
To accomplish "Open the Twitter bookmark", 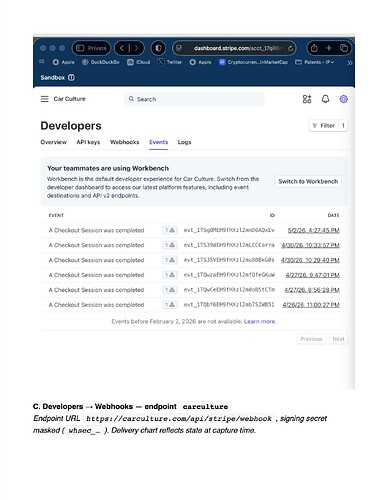I will tap(170, 62).
